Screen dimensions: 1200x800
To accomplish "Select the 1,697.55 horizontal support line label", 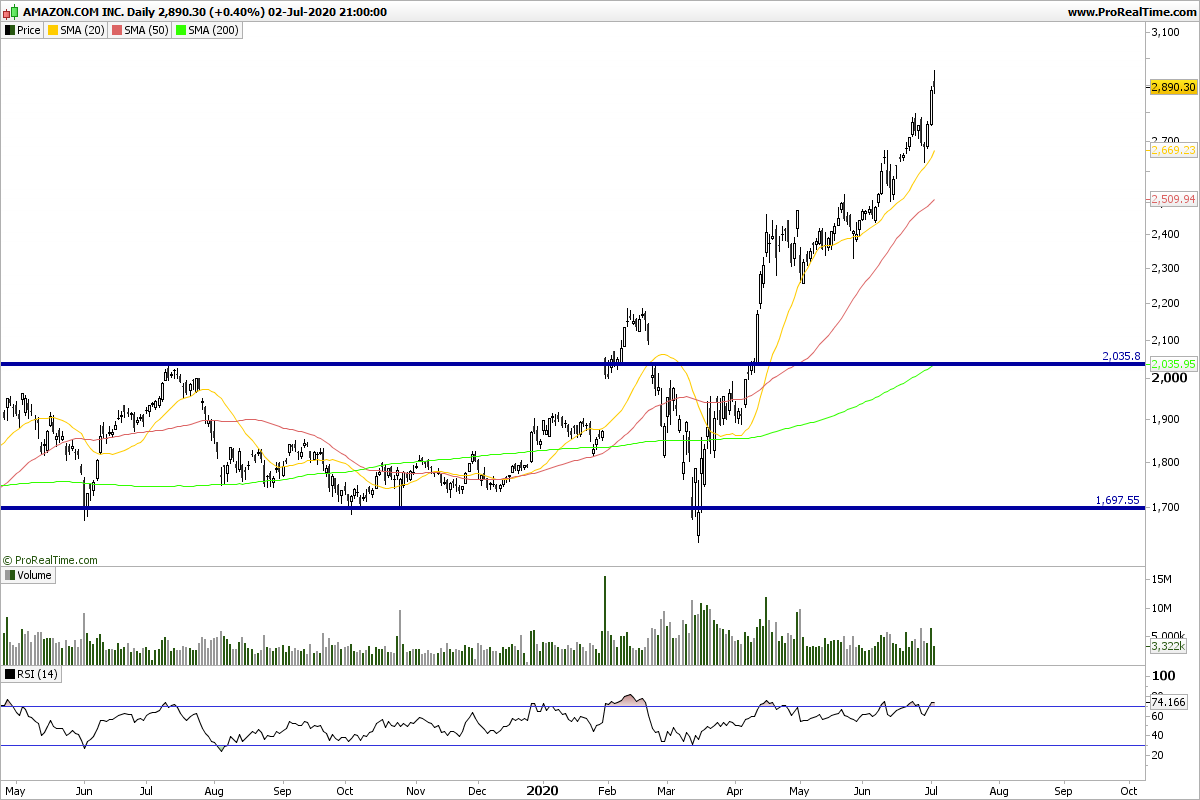I will click(x=1118, y=499).
